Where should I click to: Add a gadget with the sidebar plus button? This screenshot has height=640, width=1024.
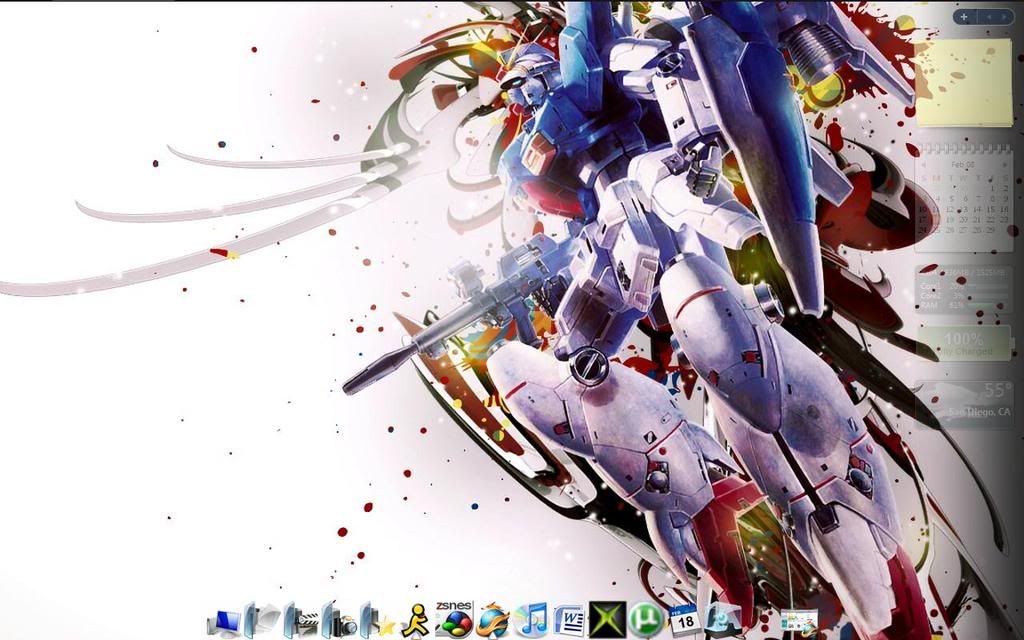963,17
